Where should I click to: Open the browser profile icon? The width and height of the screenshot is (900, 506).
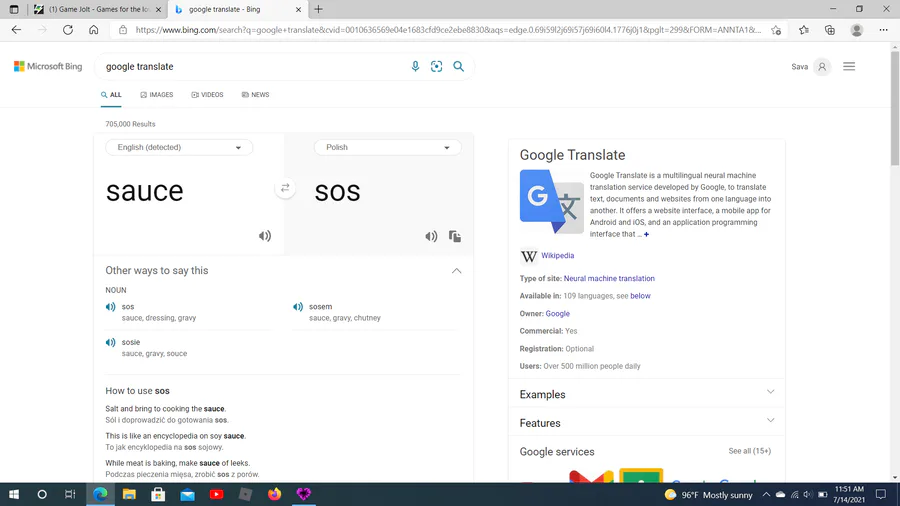[857, 30]
